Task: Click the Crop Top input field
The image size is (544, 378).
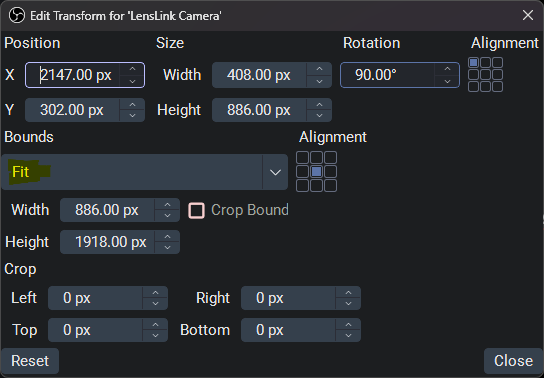Action: pyautogui.click(x=108, y=330)
